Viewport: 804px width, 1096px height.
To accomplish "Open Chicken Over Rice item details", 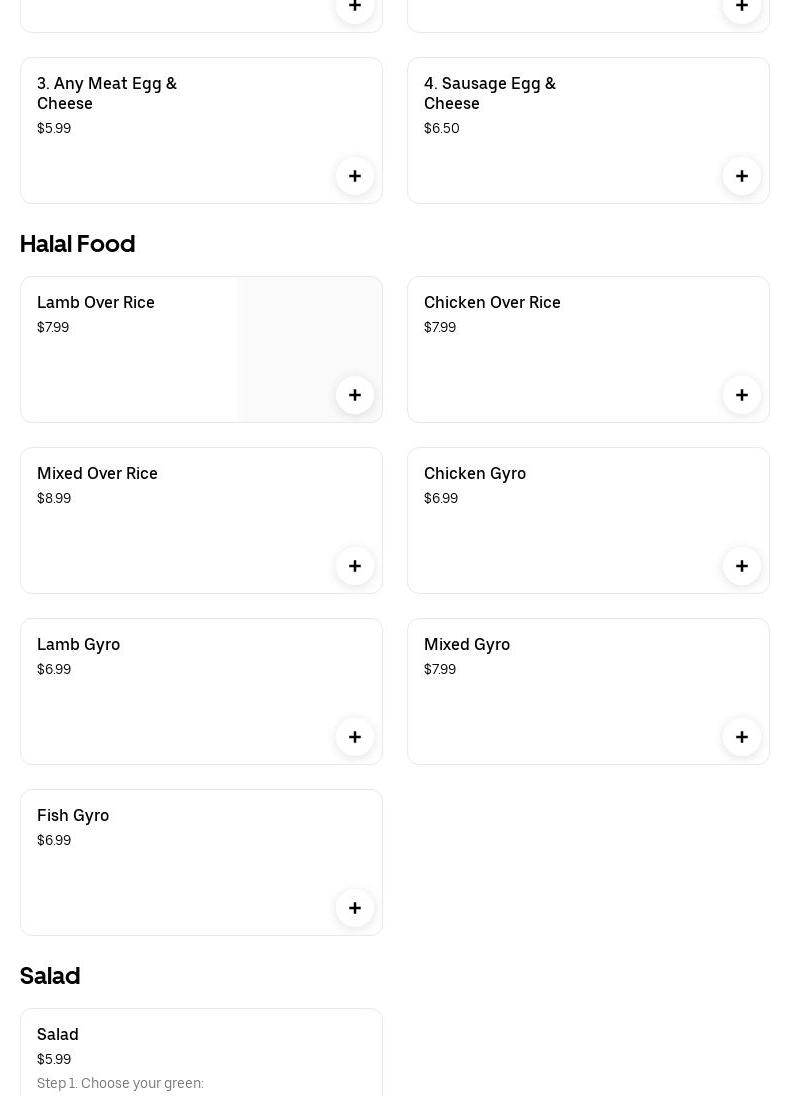I will pos(492,302).
